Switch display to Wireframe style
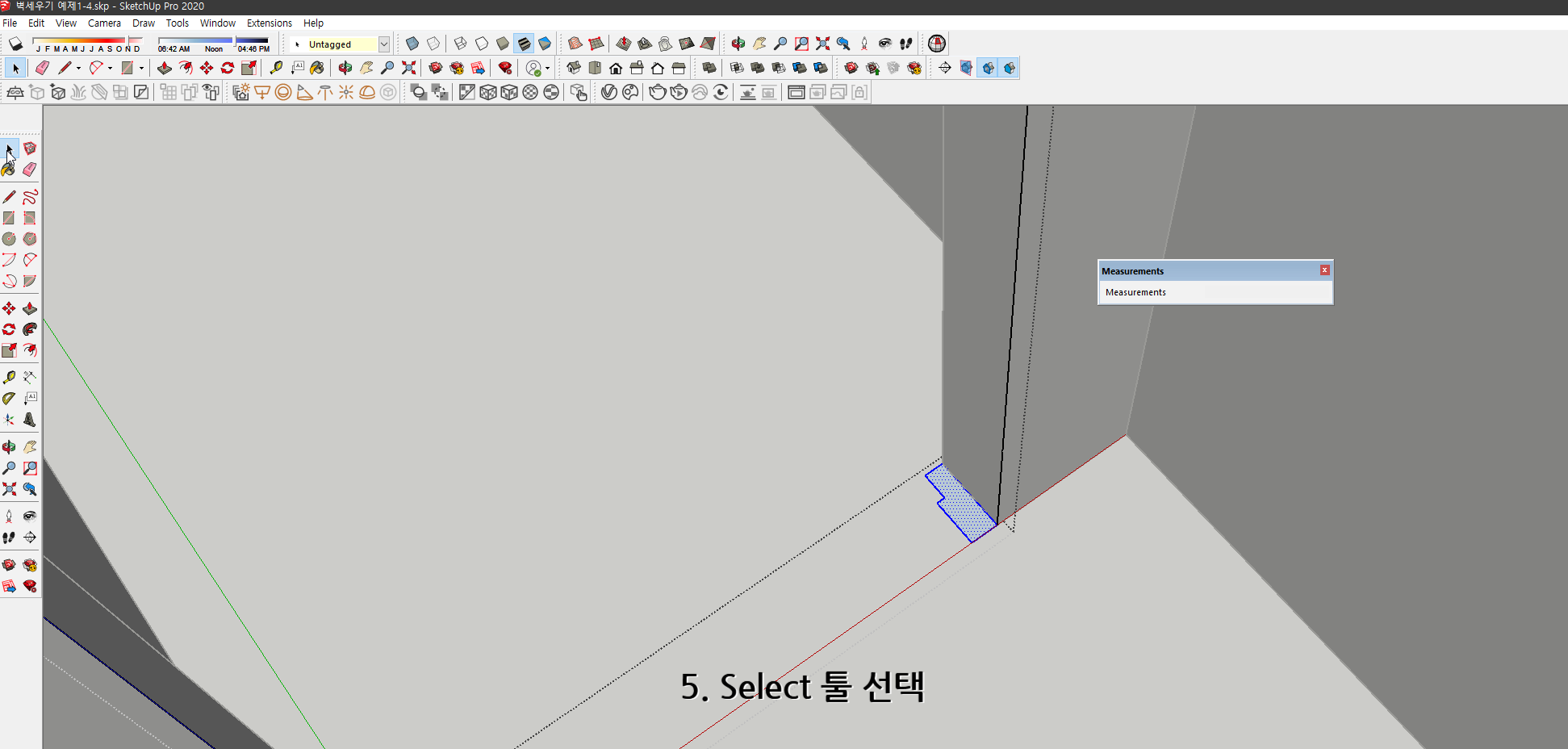This screenshot has height=749, width=1568. pos(460,44)
